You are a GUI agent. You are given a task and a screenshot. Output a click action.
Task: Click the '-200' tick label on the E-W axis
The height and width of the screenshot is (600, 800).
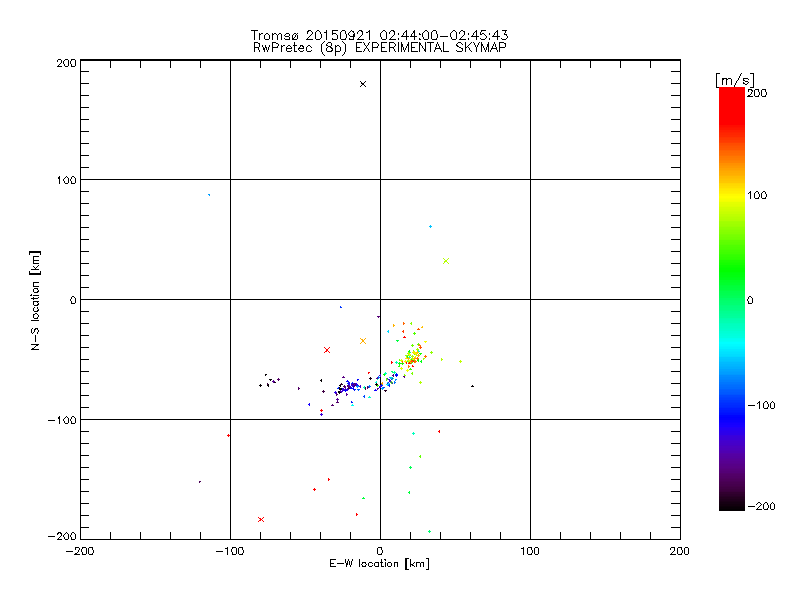[x=80, y=551]
